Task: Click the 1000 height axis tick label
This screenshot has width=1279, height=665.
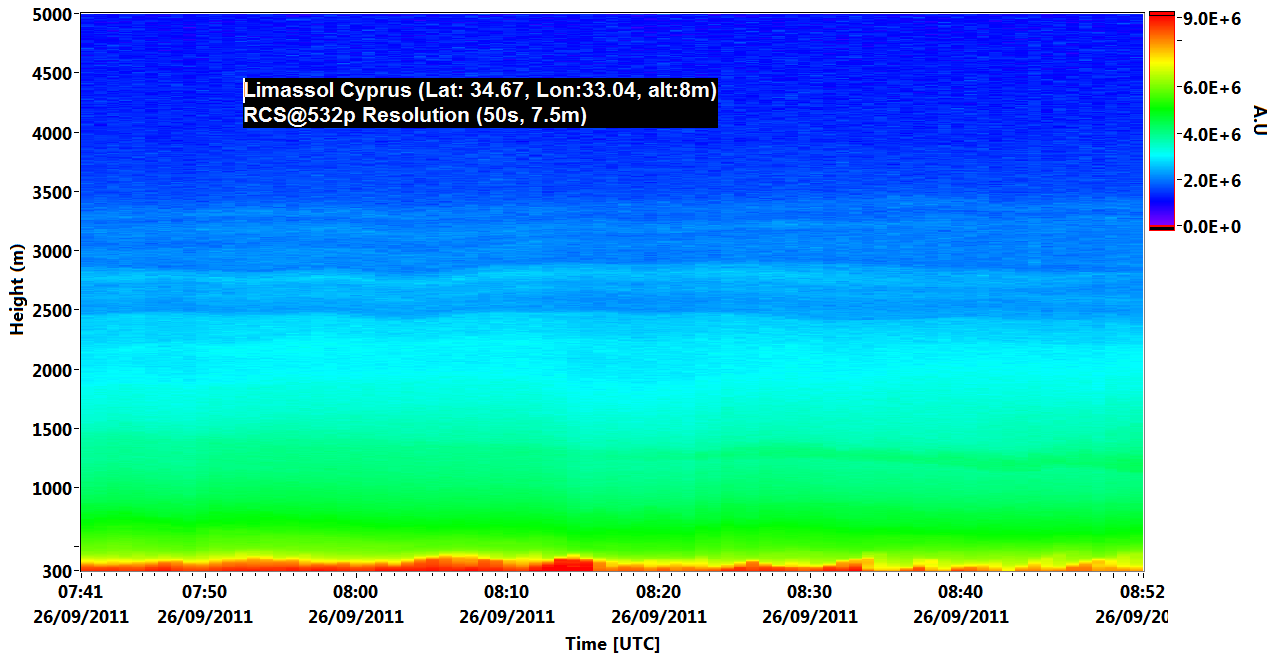Action: click(x=50, y=489)
